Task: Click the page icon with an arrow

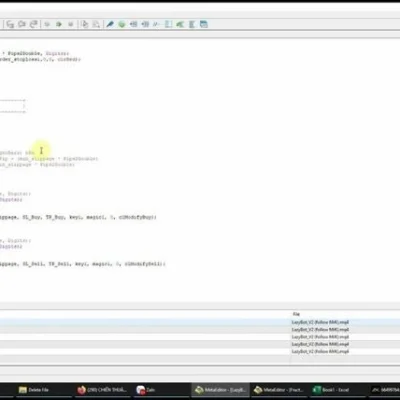Action: tap(85, 24)
